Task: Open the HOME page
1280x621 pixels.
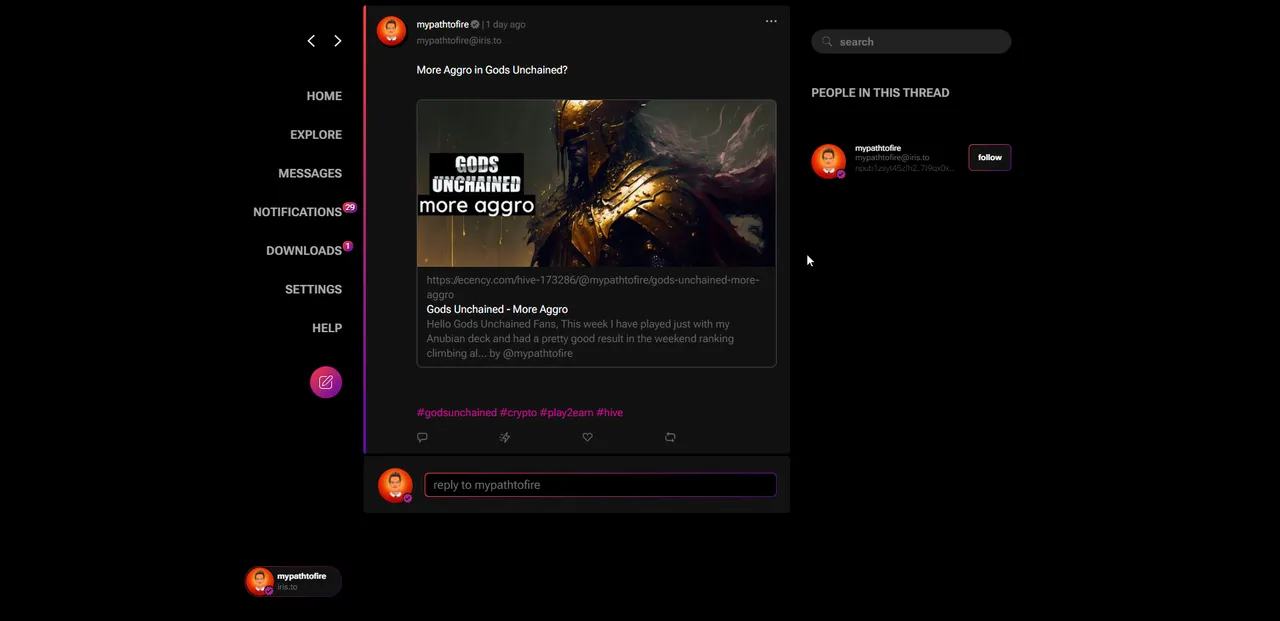Action: pyautogui.click(x=324, y=96)
